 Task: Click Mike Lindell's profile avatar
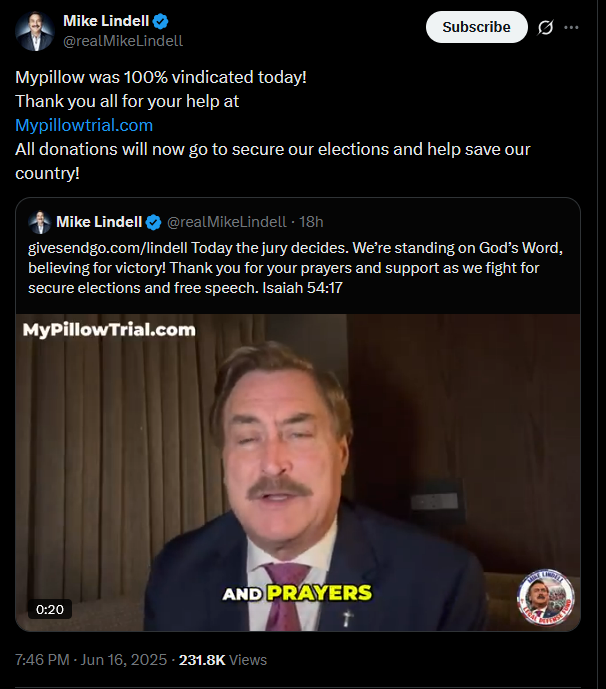pos(34,31)
